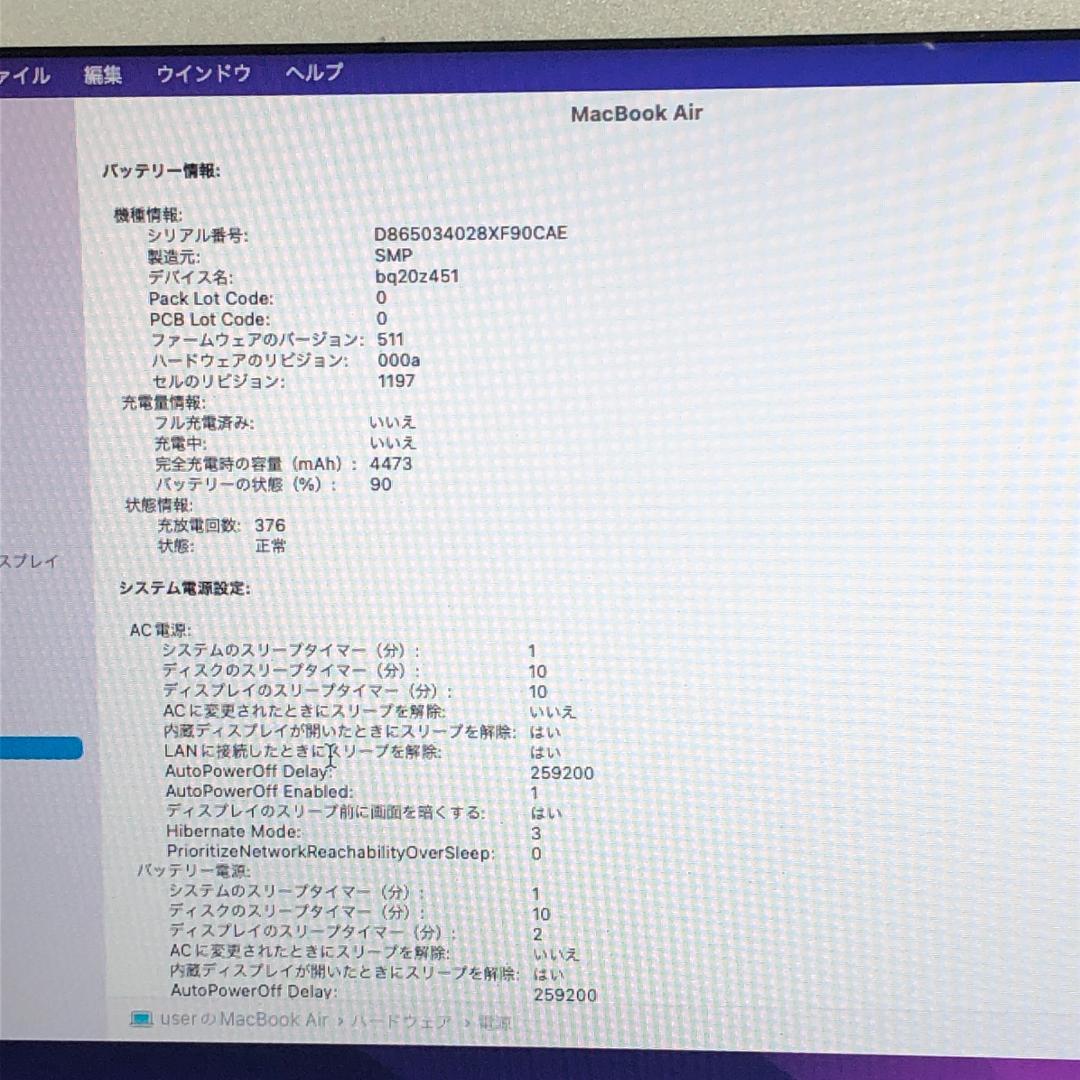Open the 編集 menu
This screenshot has width=1080, height=1080.
[103, 74]
